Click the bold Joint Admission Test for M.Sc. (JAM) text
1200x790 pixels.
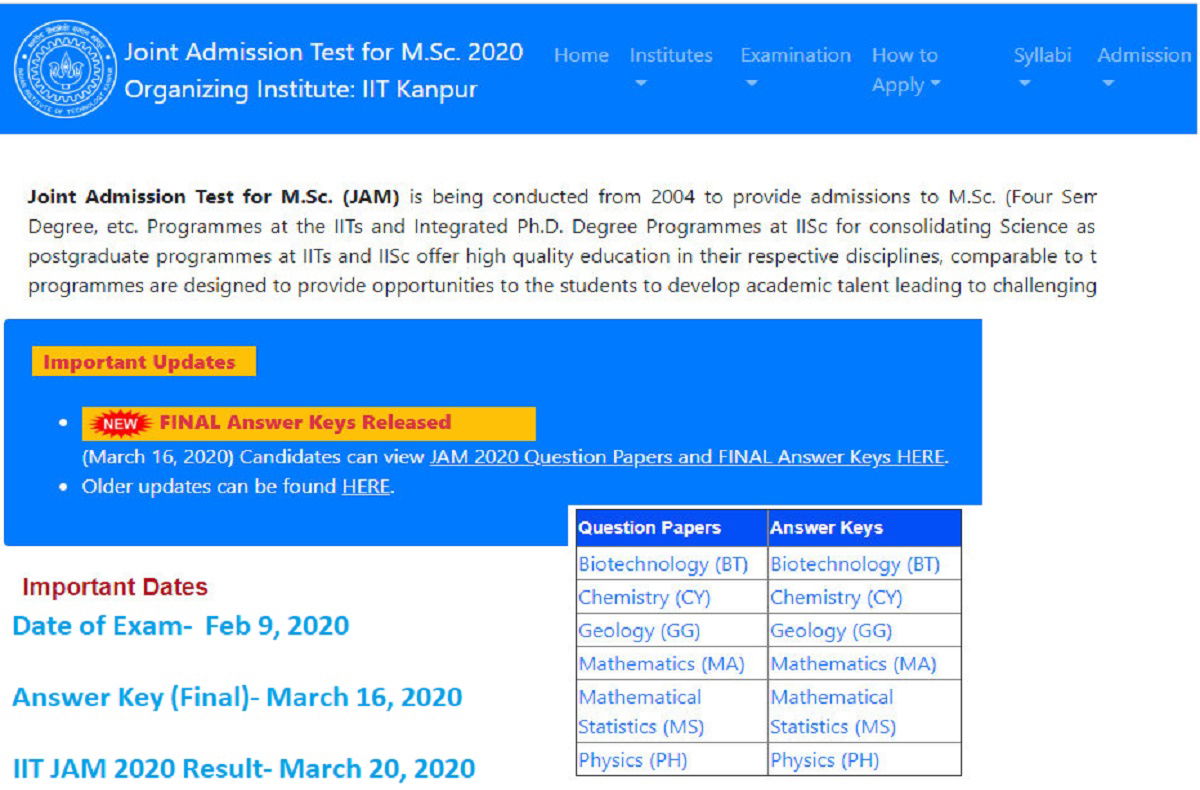click(x=214, y=196)
